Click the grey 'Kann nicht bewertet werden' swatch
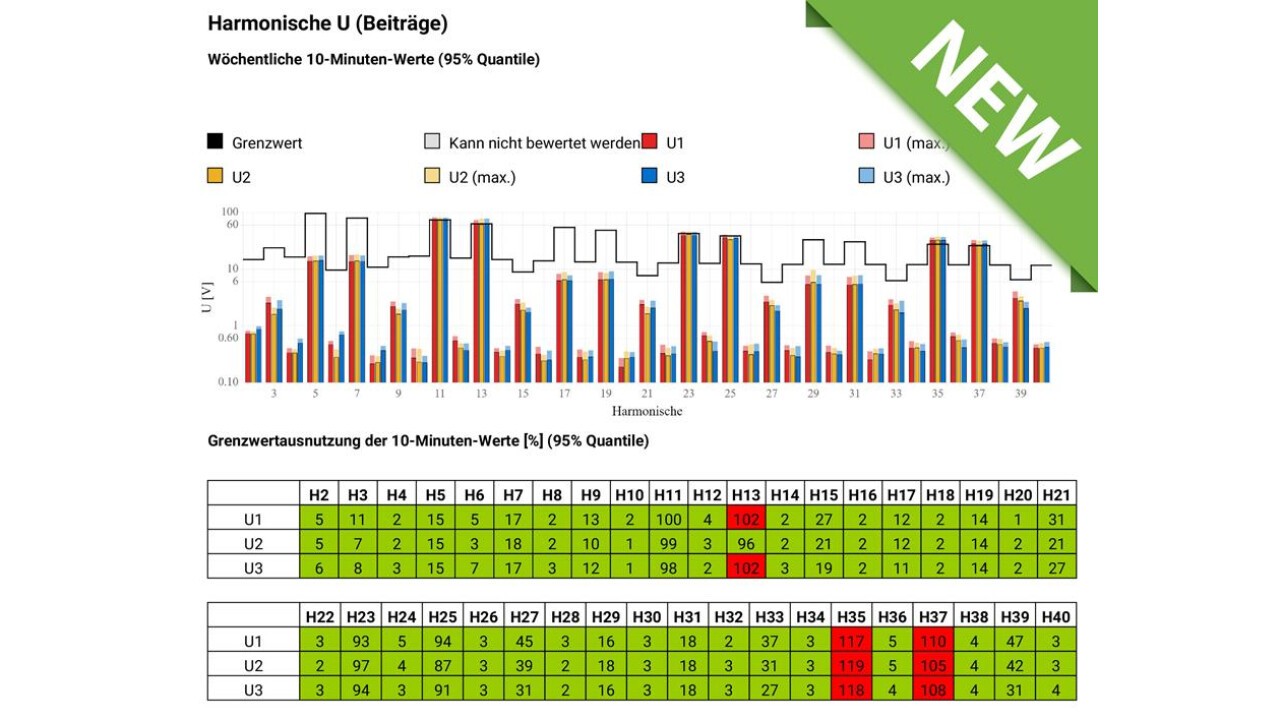 tap(432, 142)
